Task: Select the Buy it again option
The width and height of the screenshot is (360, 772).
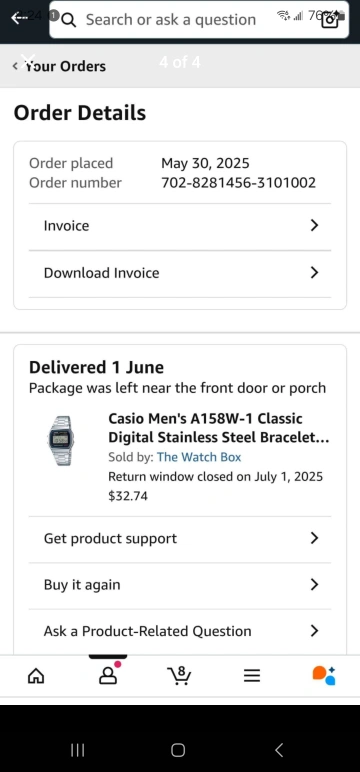Action: click(180, 585)
